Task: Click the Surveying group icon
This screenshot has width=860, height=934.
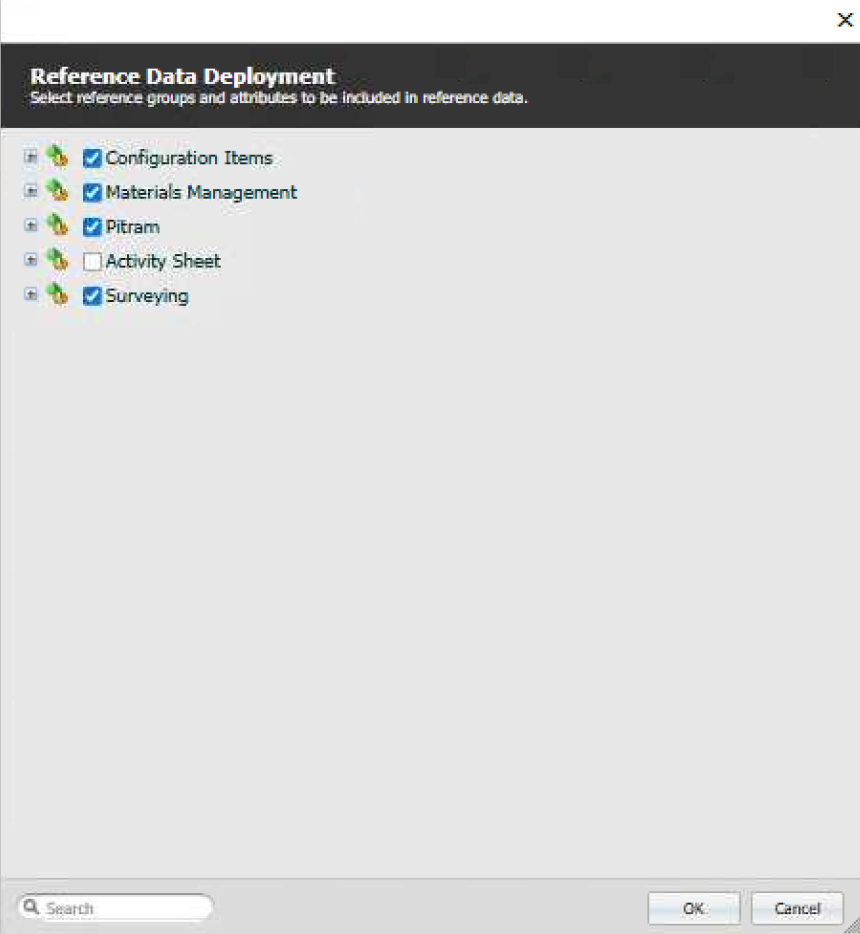Action: (56, 295)
